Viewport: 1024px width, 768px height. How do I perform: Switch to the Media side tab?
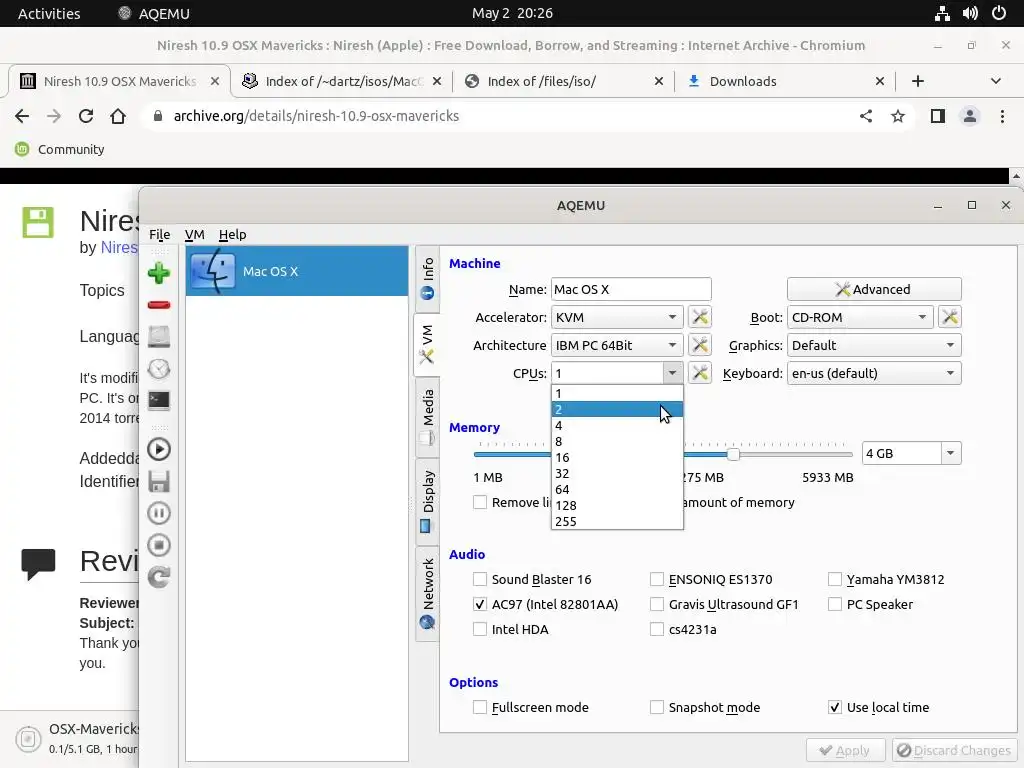click(427, 417)
